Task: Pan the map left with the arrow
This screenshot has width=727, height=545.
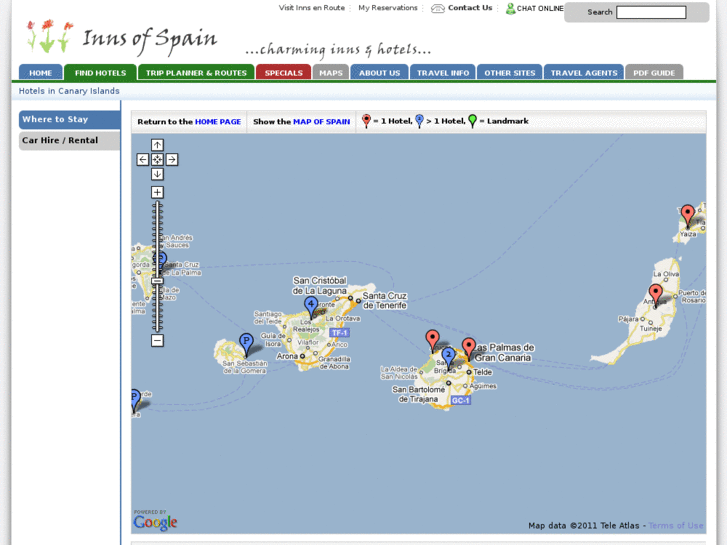Action: 143,160
